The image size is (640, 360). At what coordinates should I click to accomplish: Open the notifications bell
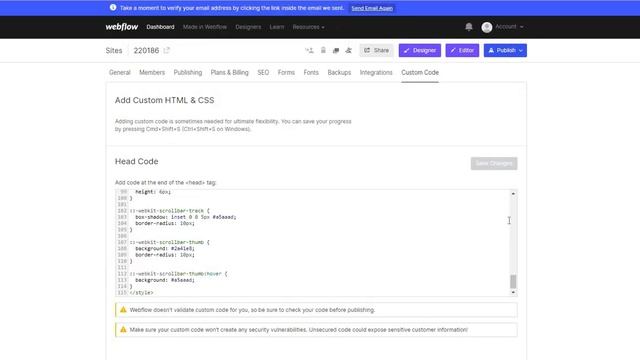tap(469, 27)
